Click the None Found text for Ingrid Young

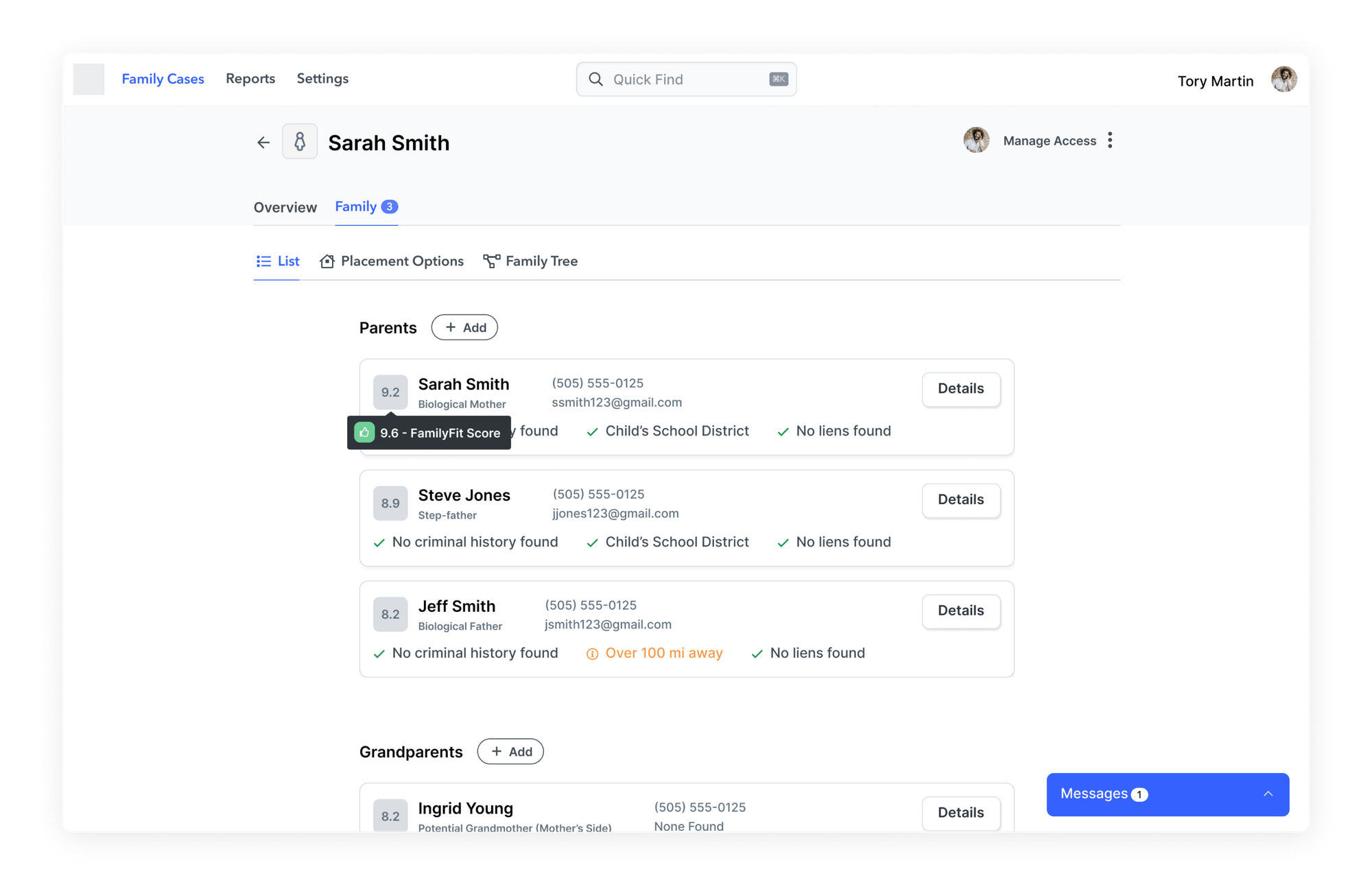(689, 827)
